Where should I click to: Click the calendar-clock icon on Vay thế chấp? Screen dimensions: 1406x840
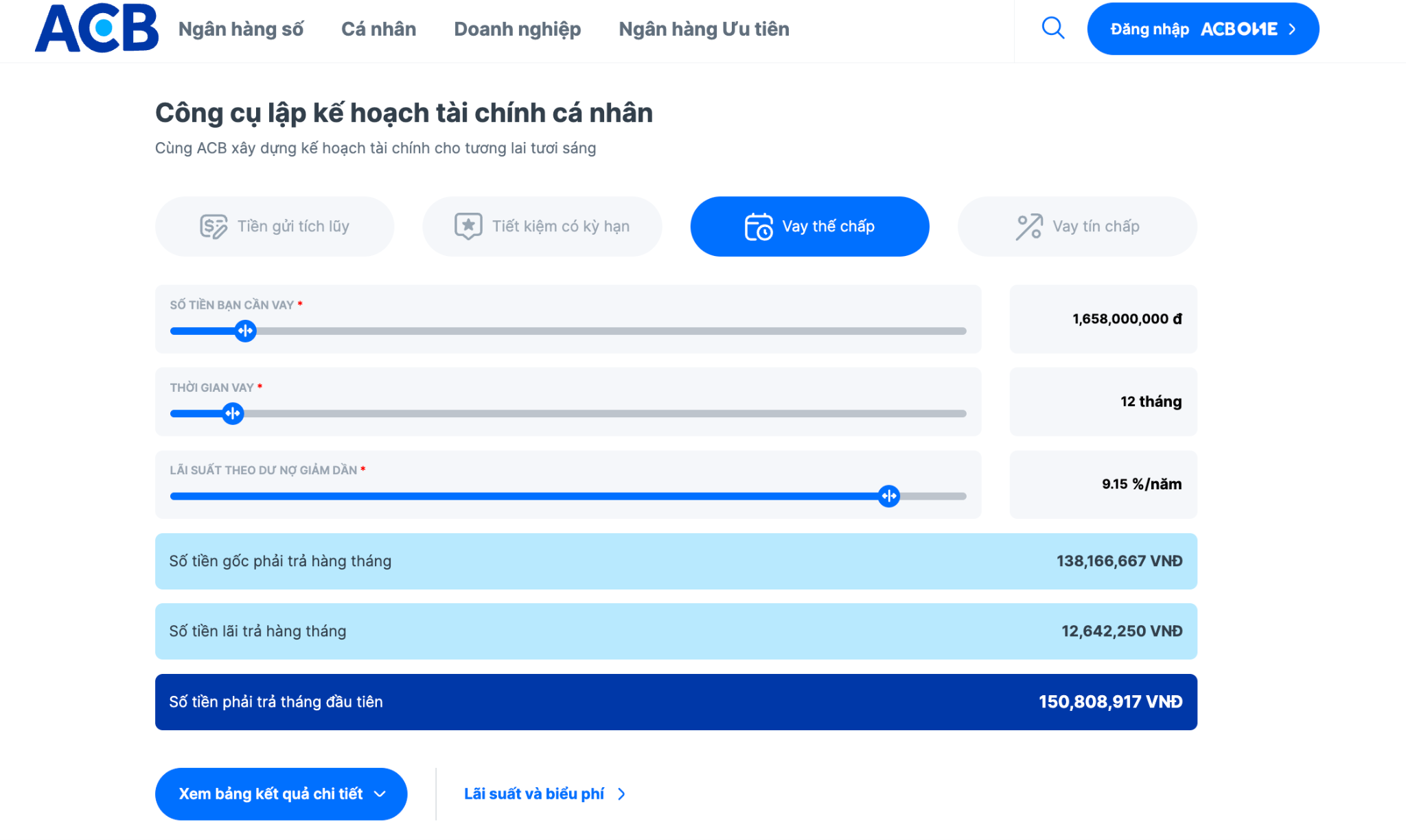pyautogui.click(x=759, y=226)
